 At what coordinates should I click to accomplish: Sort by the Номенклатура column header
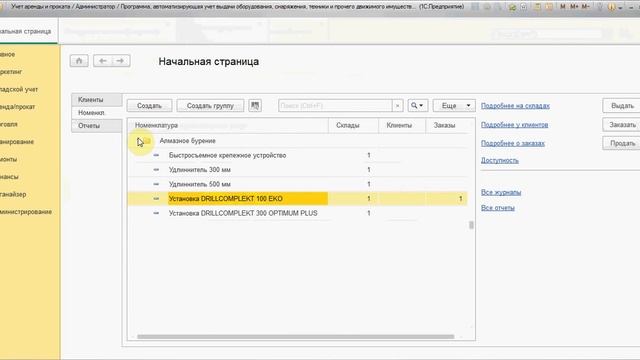228,125
